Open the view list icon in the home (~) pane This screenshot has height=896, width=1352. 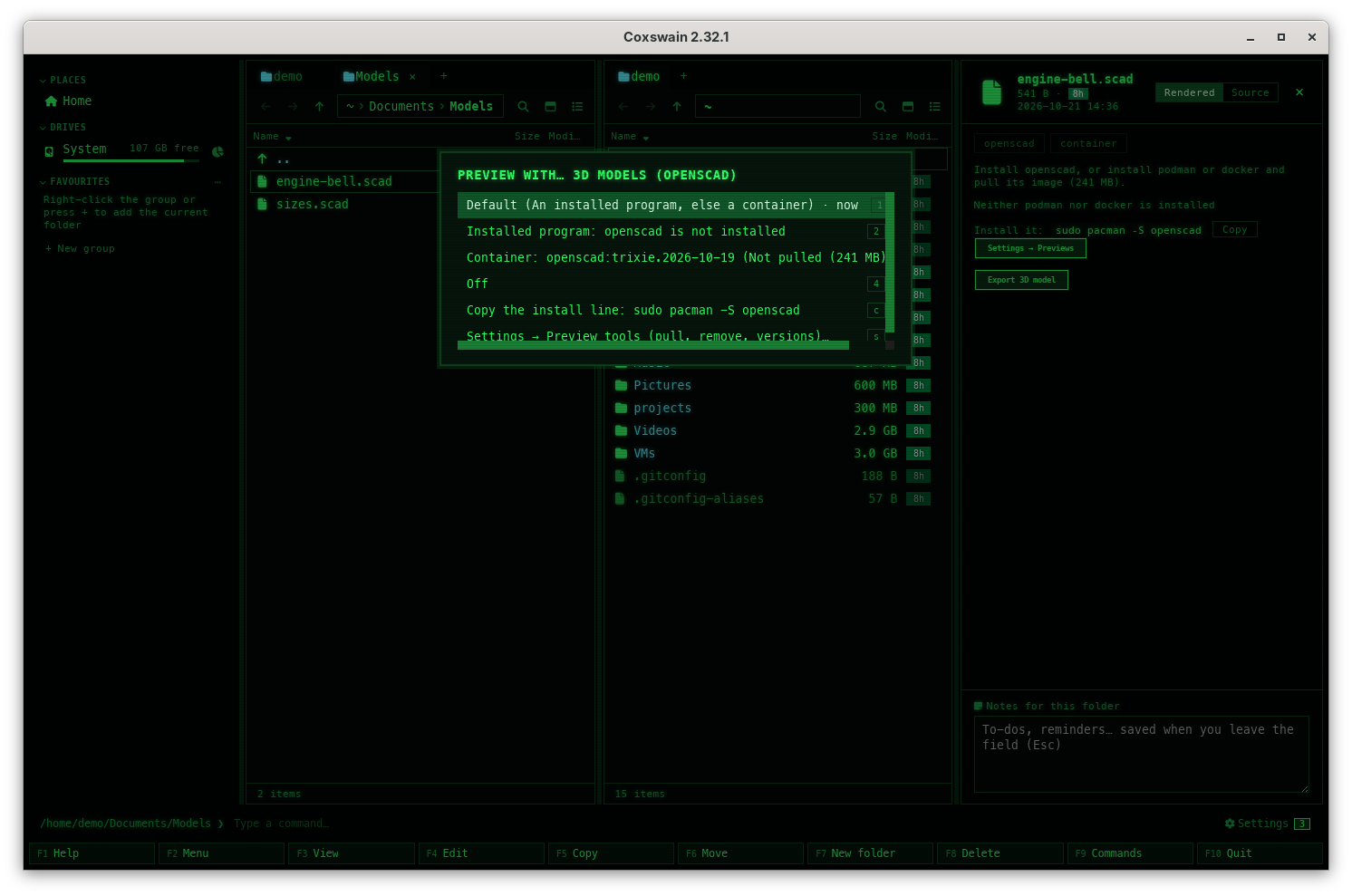(935, 107)
